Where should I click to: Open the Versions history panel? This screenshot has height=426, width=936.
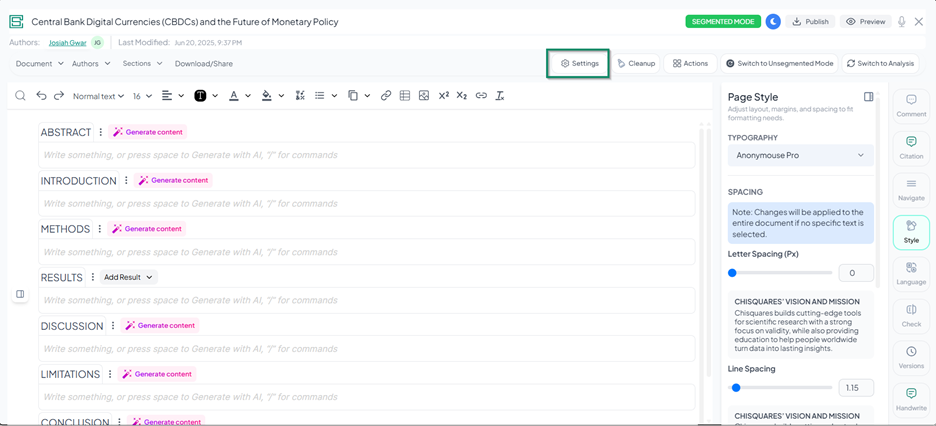911,357
